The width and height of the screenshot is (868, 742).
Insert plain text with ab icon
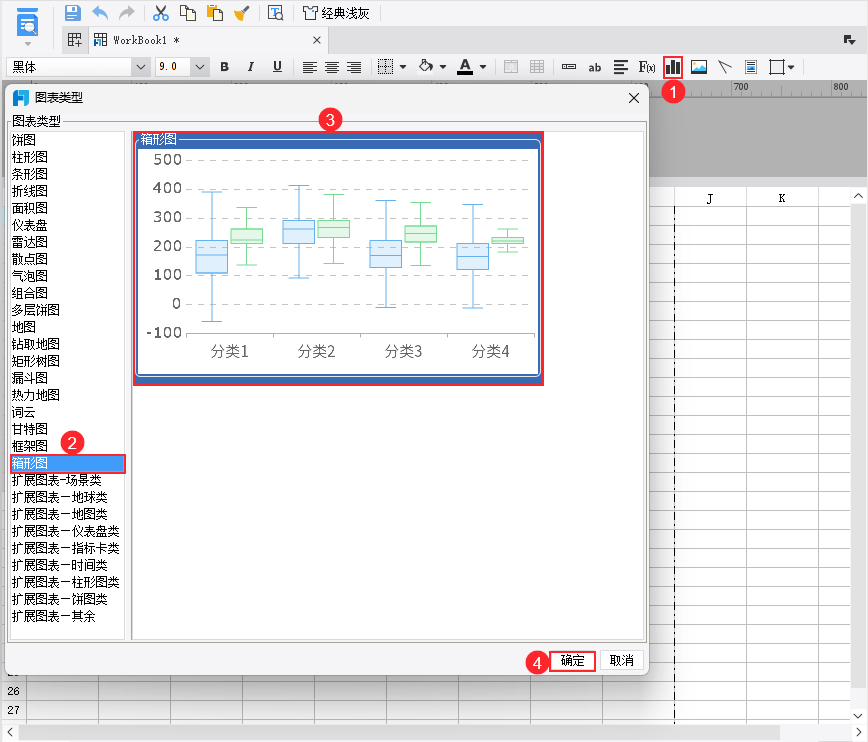click(595, 68)
